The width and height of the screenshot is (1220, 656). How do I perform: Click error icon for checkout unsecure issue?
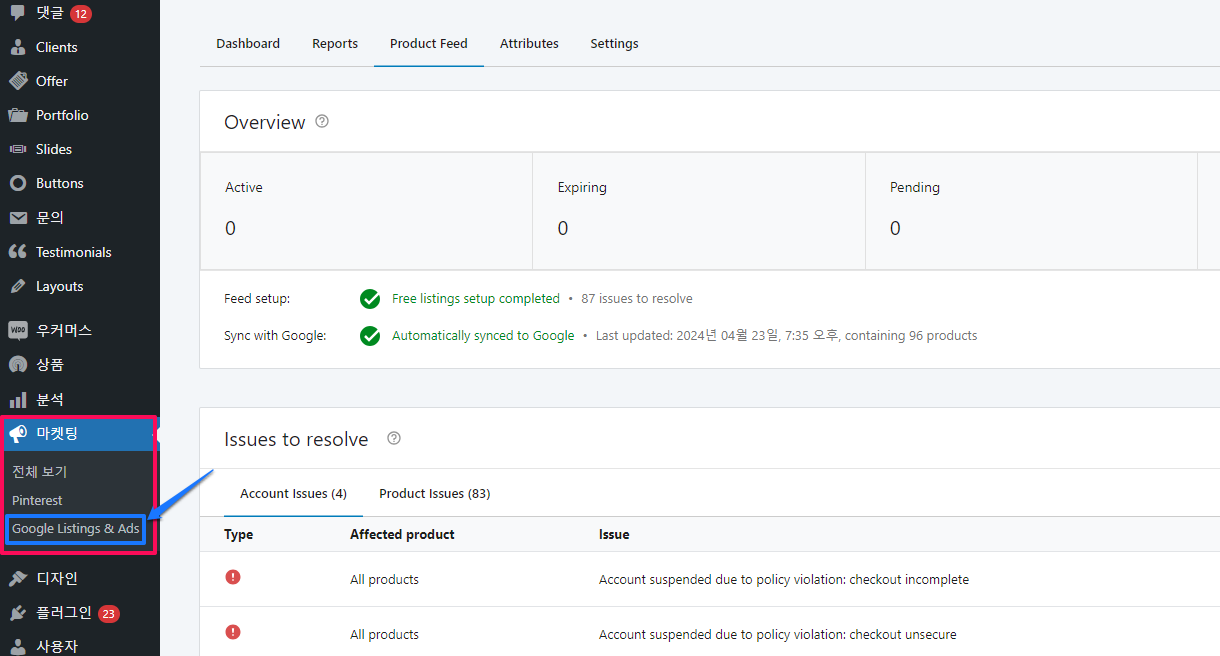(x=233, y=632)
